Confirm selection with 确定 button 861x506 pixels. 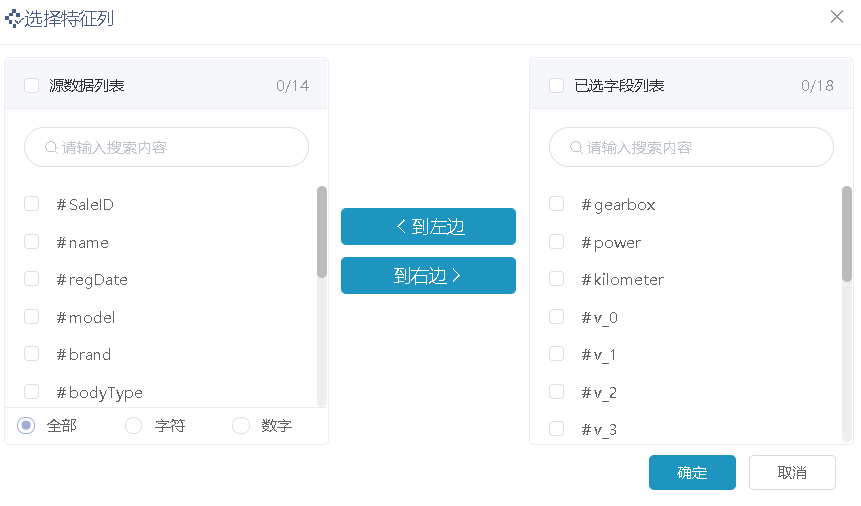(692, 472)
